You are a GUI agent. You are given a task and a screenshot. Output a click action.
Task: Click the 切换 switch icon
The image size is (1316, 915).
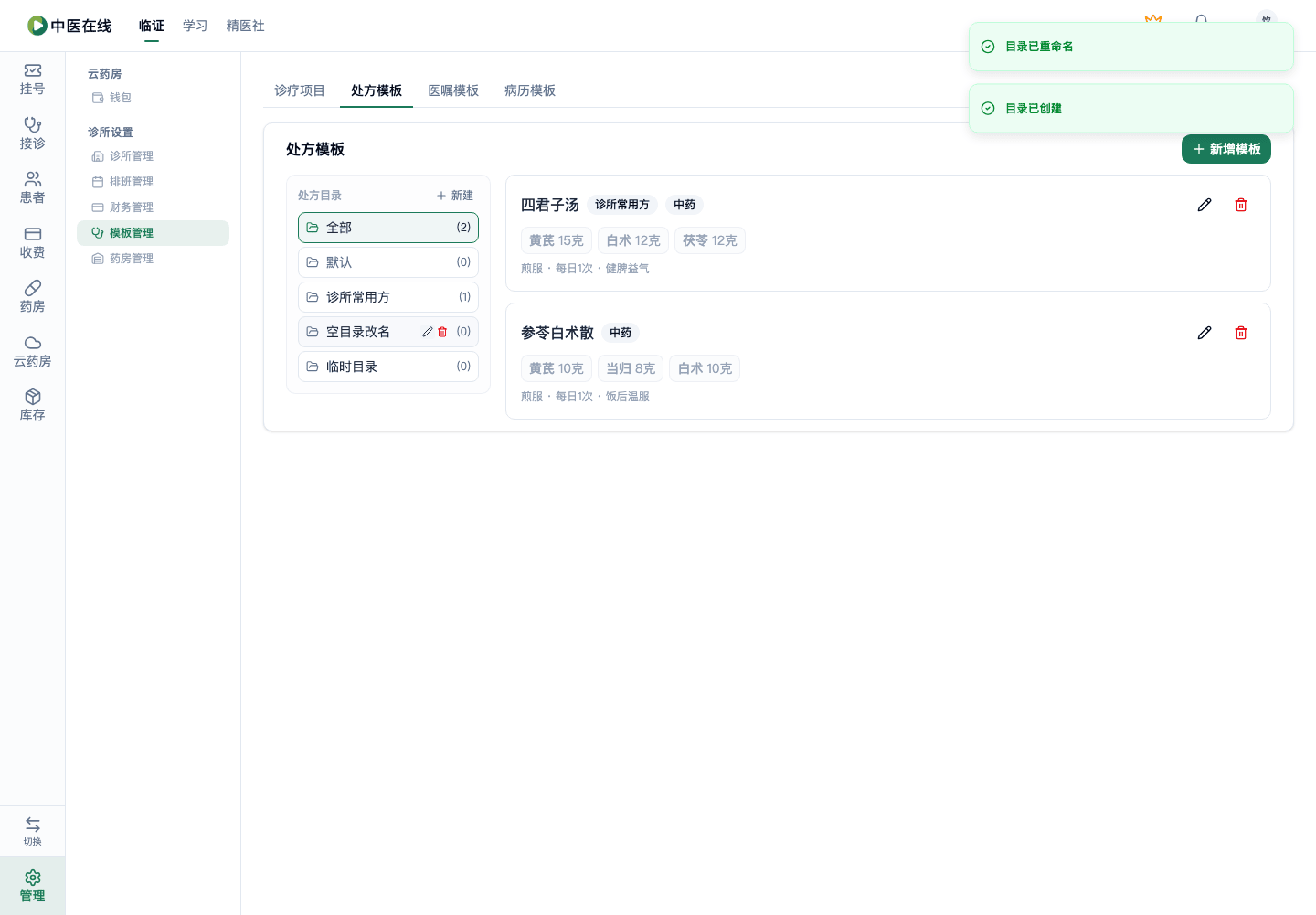click(32, 831)
